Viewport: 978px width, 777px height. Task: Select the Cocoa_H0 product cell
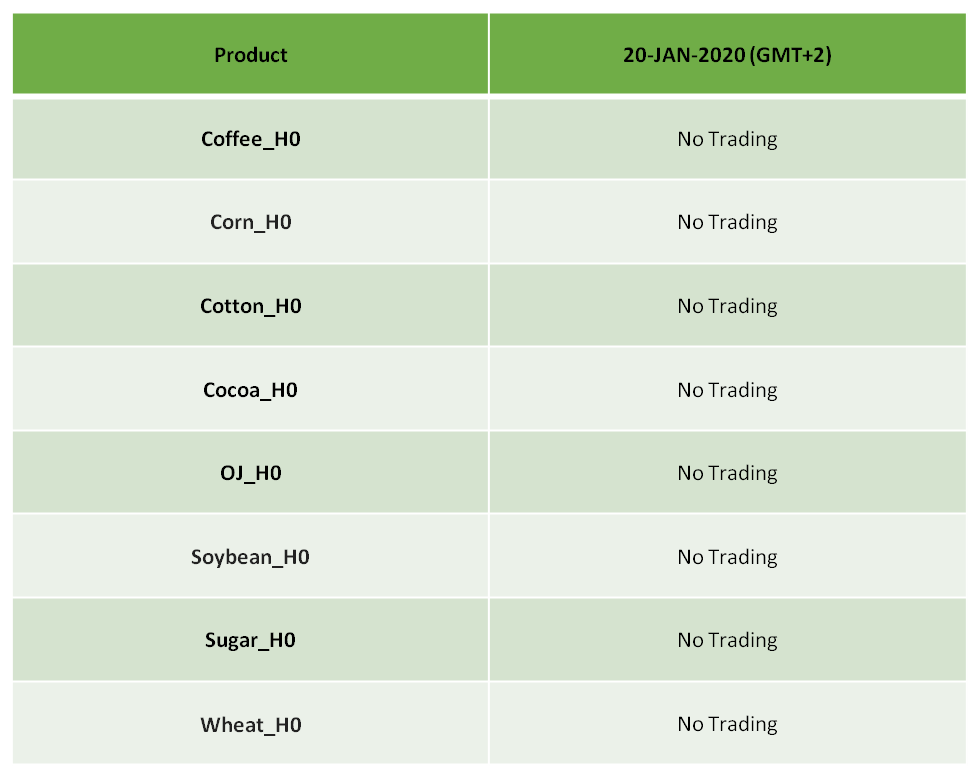250,390
